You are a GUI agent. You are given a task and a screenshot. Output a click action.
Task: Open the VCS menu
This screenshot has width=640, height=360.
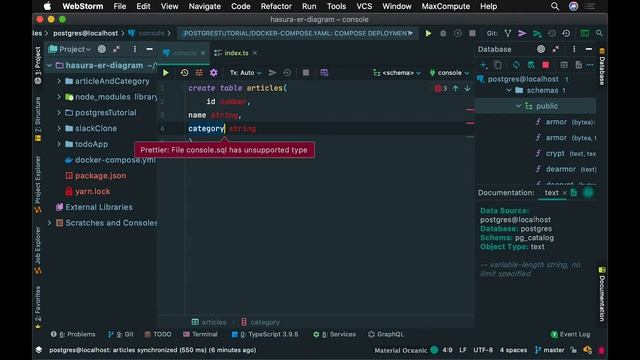(x=364, y=7)
